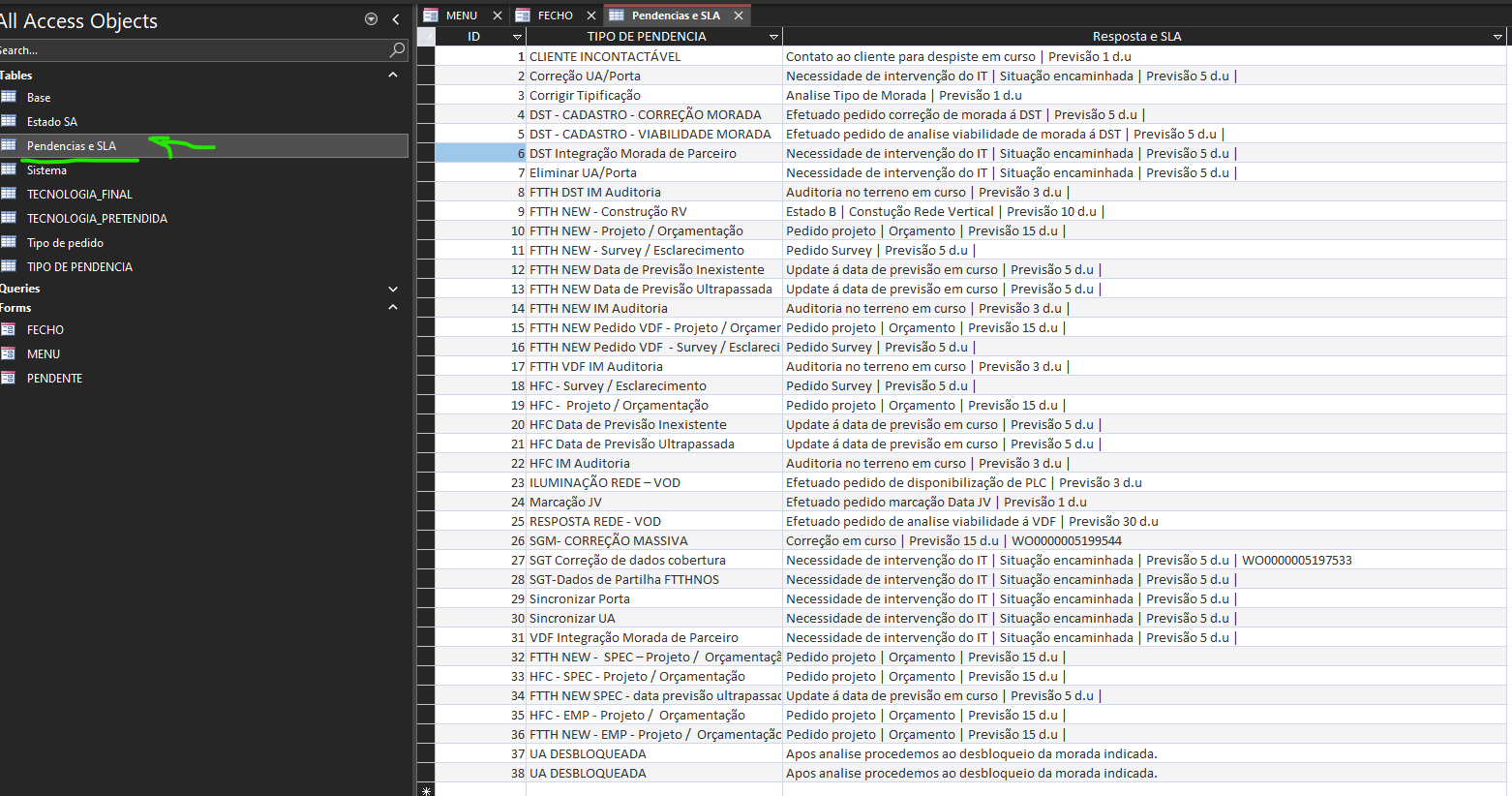Switch to the FECHO document tab
The width and height of the screenshot is (1512, 796).
click(555, 15)
